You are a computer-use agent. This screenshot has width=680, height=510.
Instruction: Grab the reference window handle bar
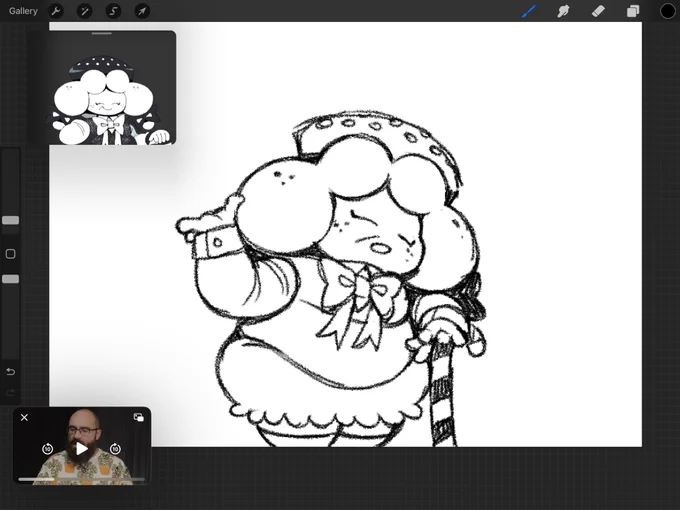click(102, 33)
